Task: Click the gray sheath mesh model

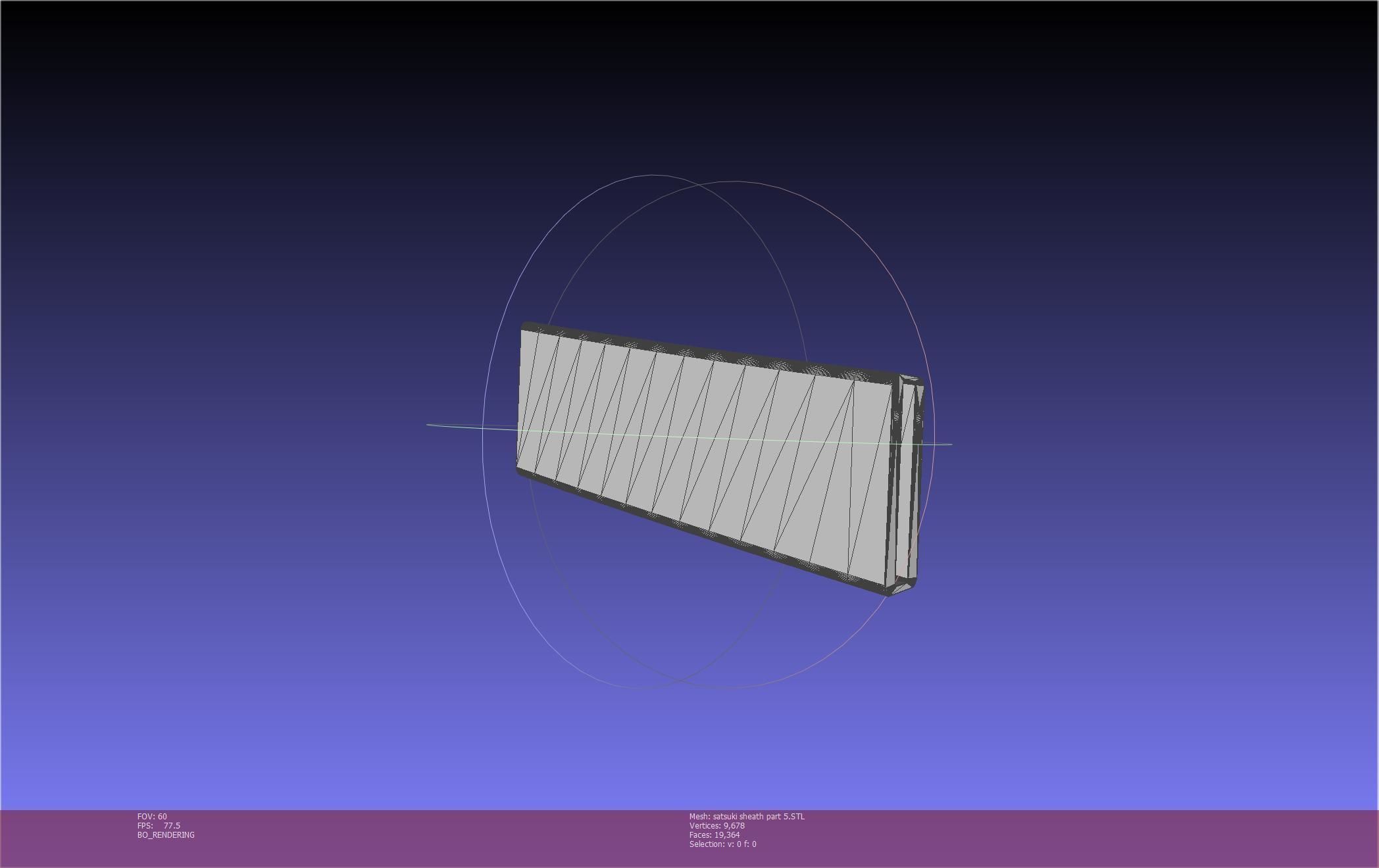Action: tap(720, 458)
